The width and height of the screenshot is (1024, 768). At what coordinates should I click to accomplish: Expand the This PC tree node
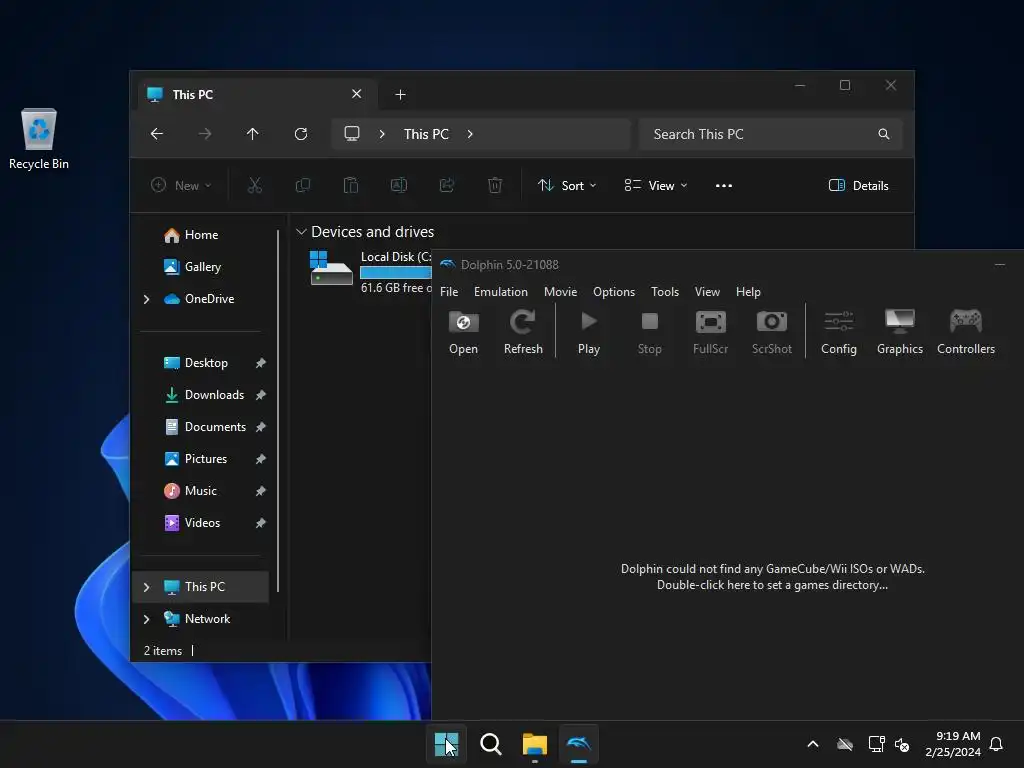146,587
